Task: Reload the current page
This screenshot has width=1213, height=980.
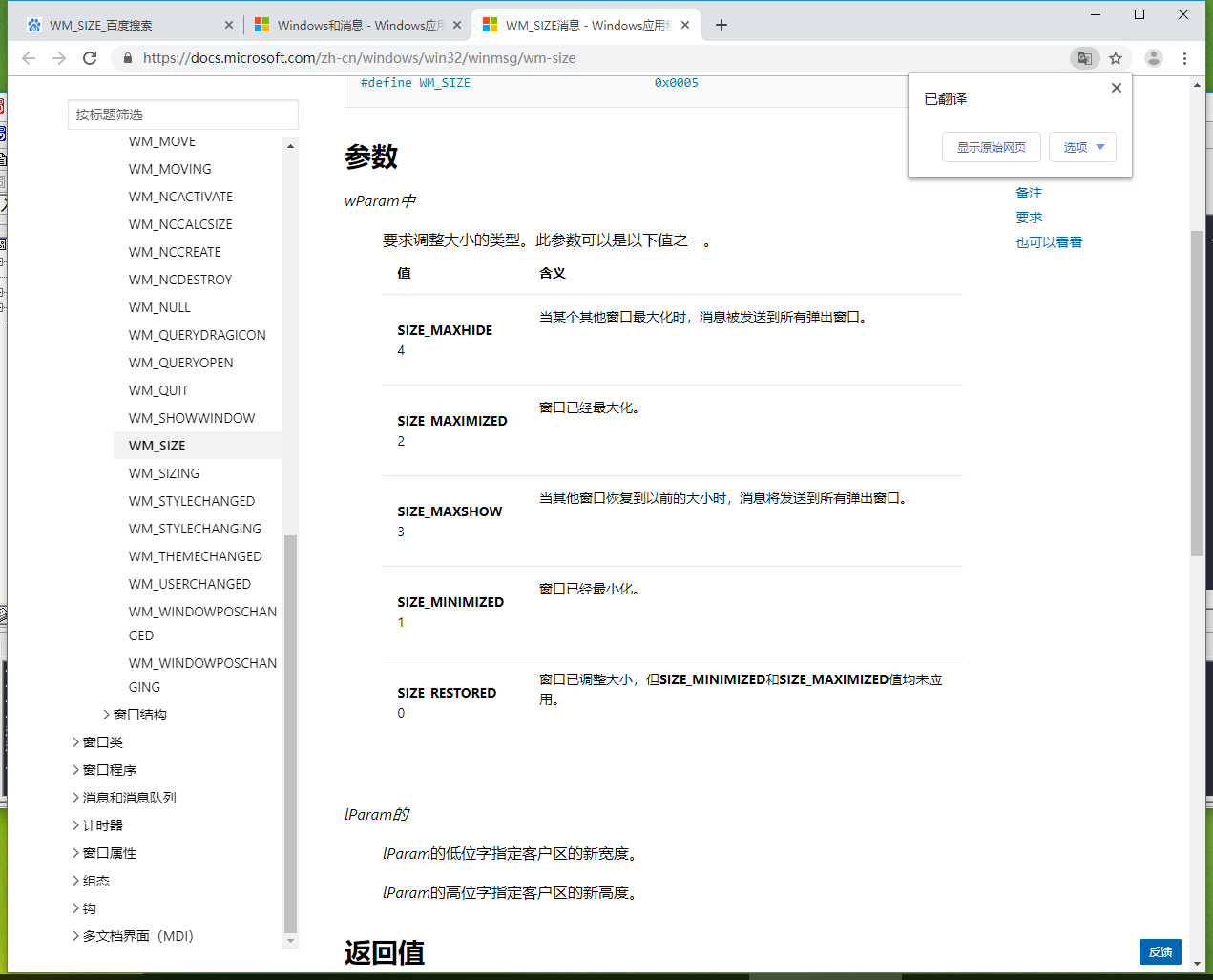Action: click(90, 58)
